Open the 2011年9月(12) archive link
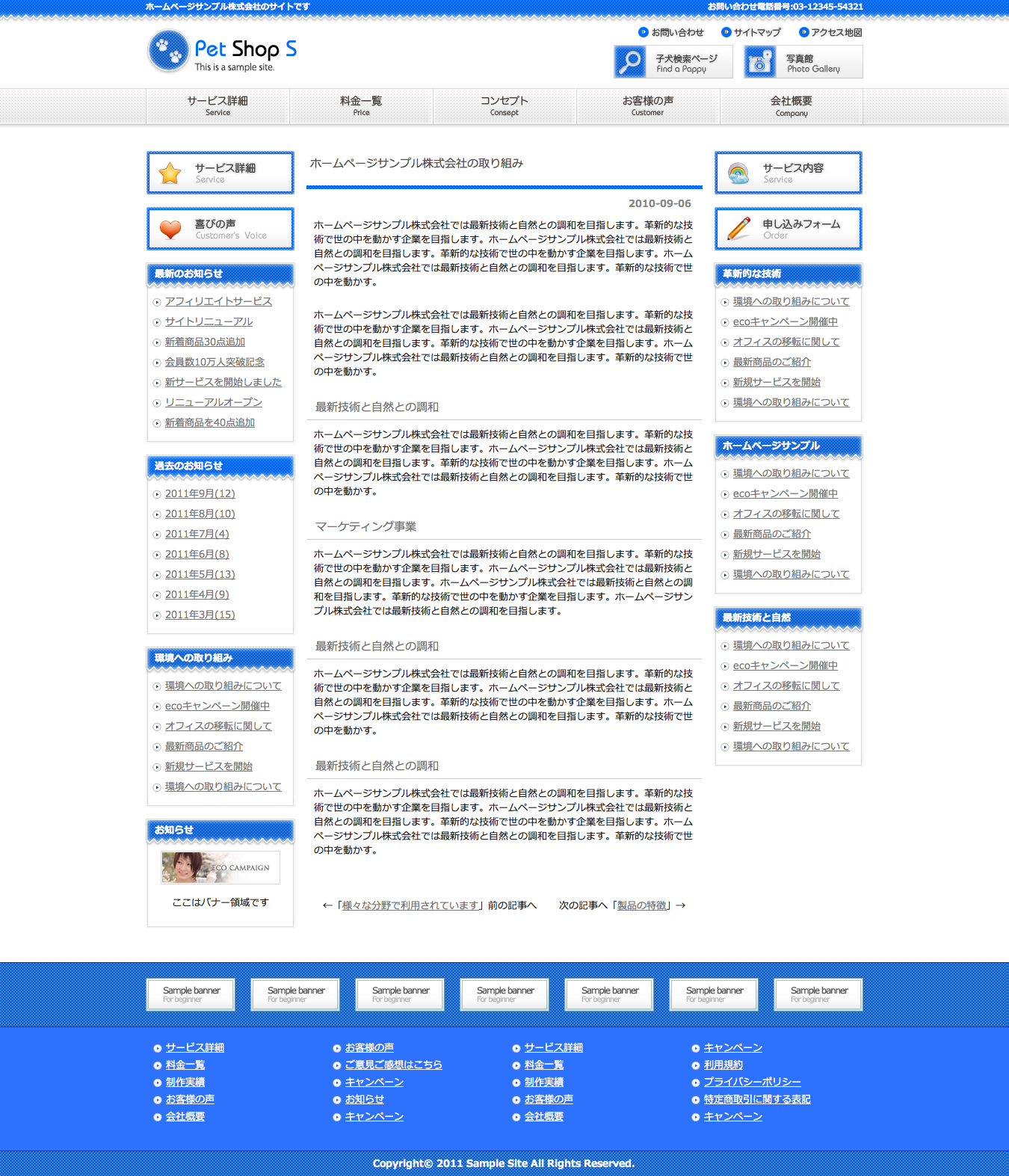Viewport: 1009px width, 1176px height. [200, 493]
